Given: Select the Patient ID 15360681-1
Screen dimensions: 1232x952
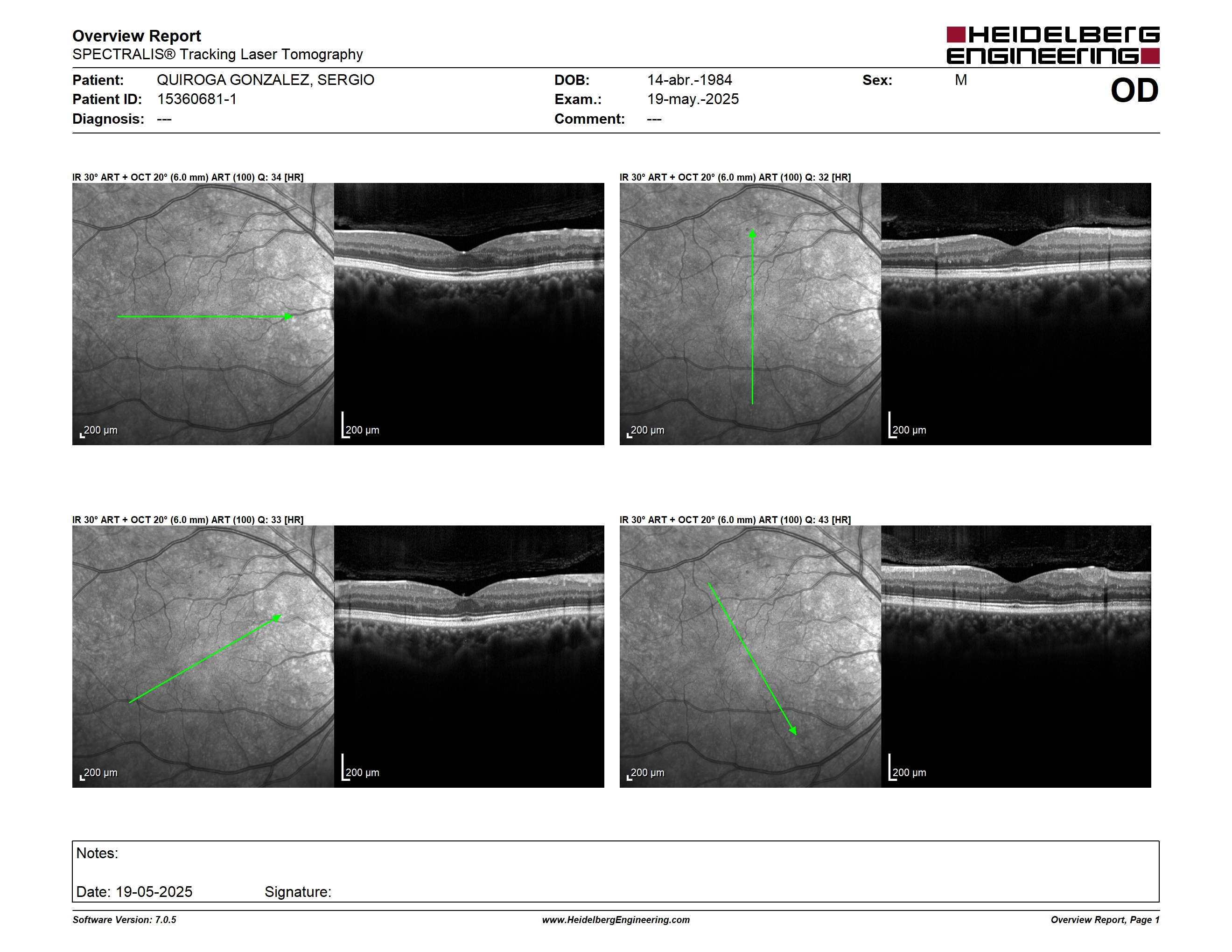Looking at the screenshot, I should click(x=196, y=99).
